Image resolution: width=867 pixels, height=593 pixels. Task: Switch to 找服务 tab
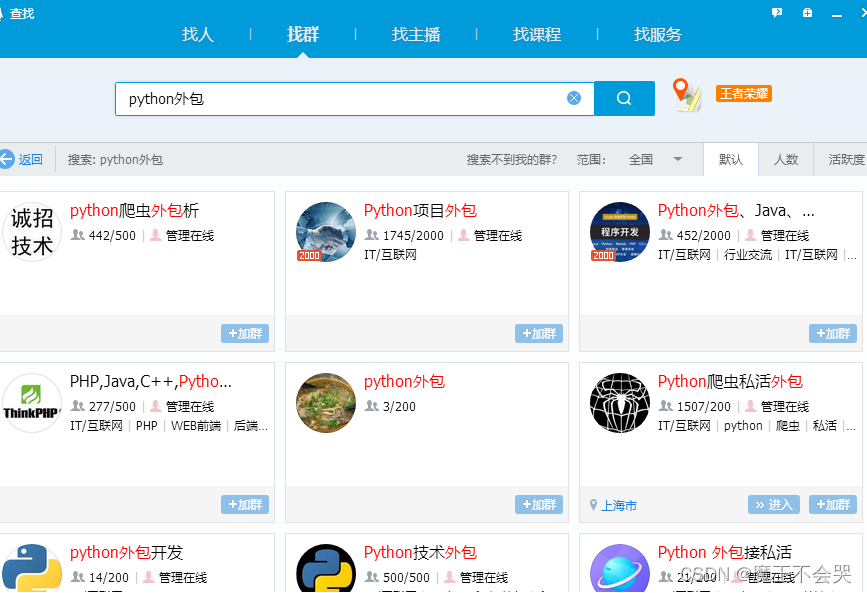tap(657, 34)
